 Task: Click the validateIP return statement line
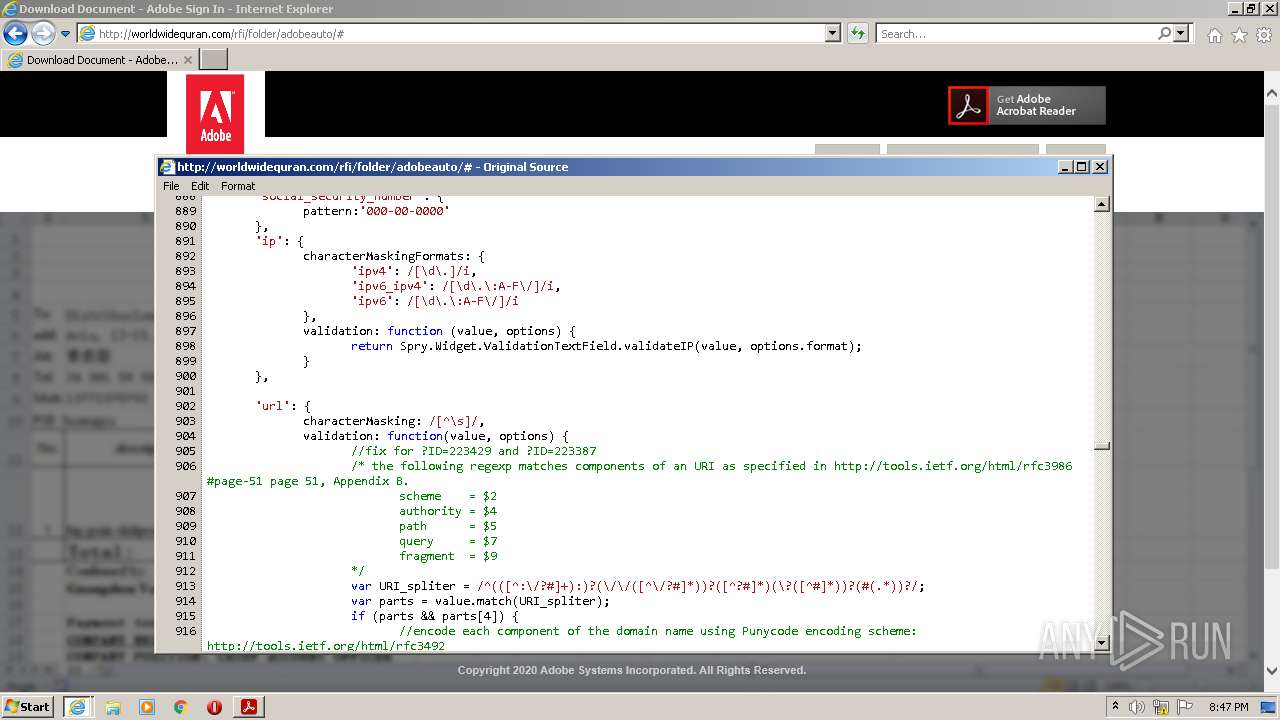tap(606, 346)
